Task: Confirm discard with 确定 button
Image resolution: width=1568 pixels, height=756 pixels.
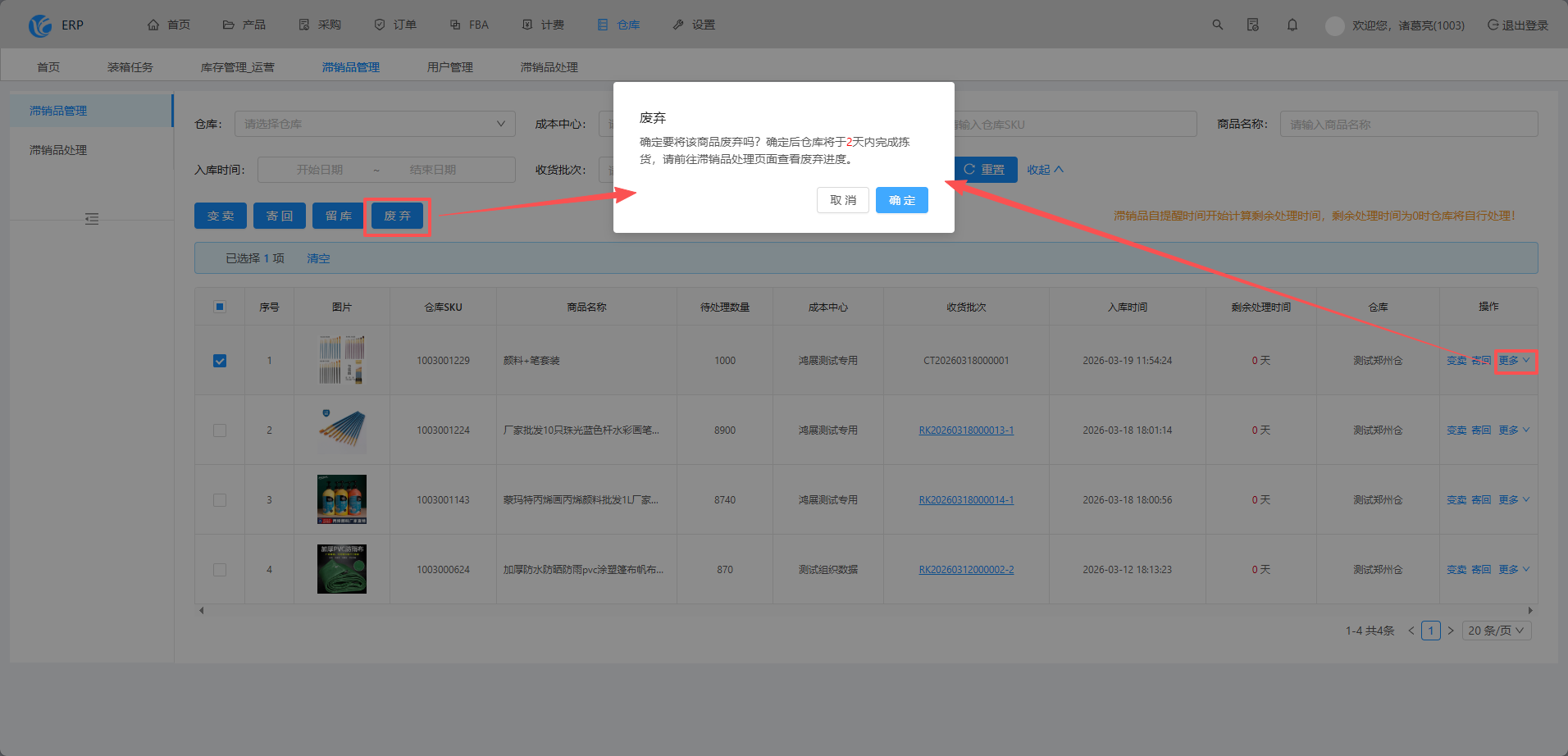Action: (902, 200)
